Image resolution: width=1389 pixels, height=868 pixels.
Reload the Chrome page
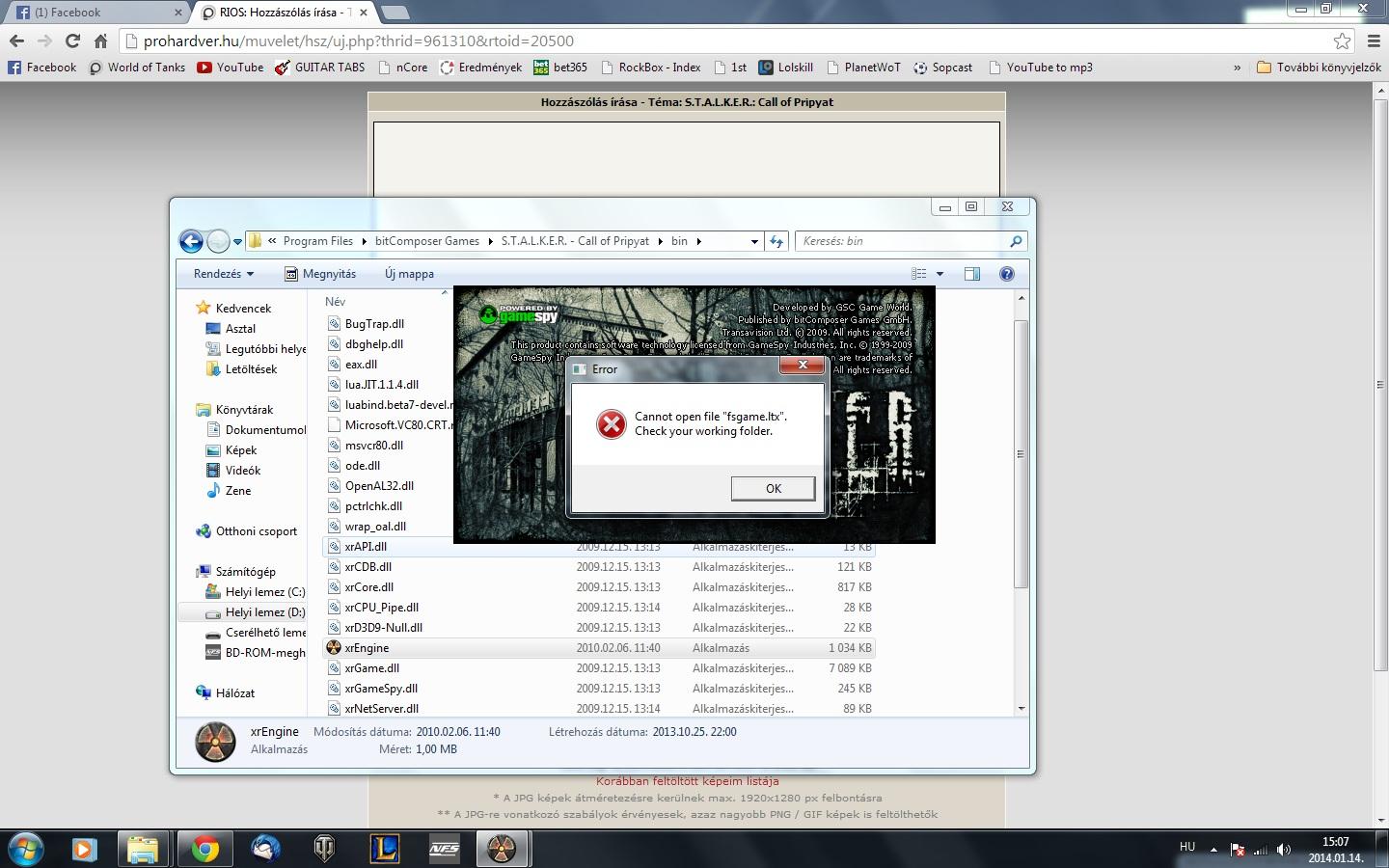point(72,41)
